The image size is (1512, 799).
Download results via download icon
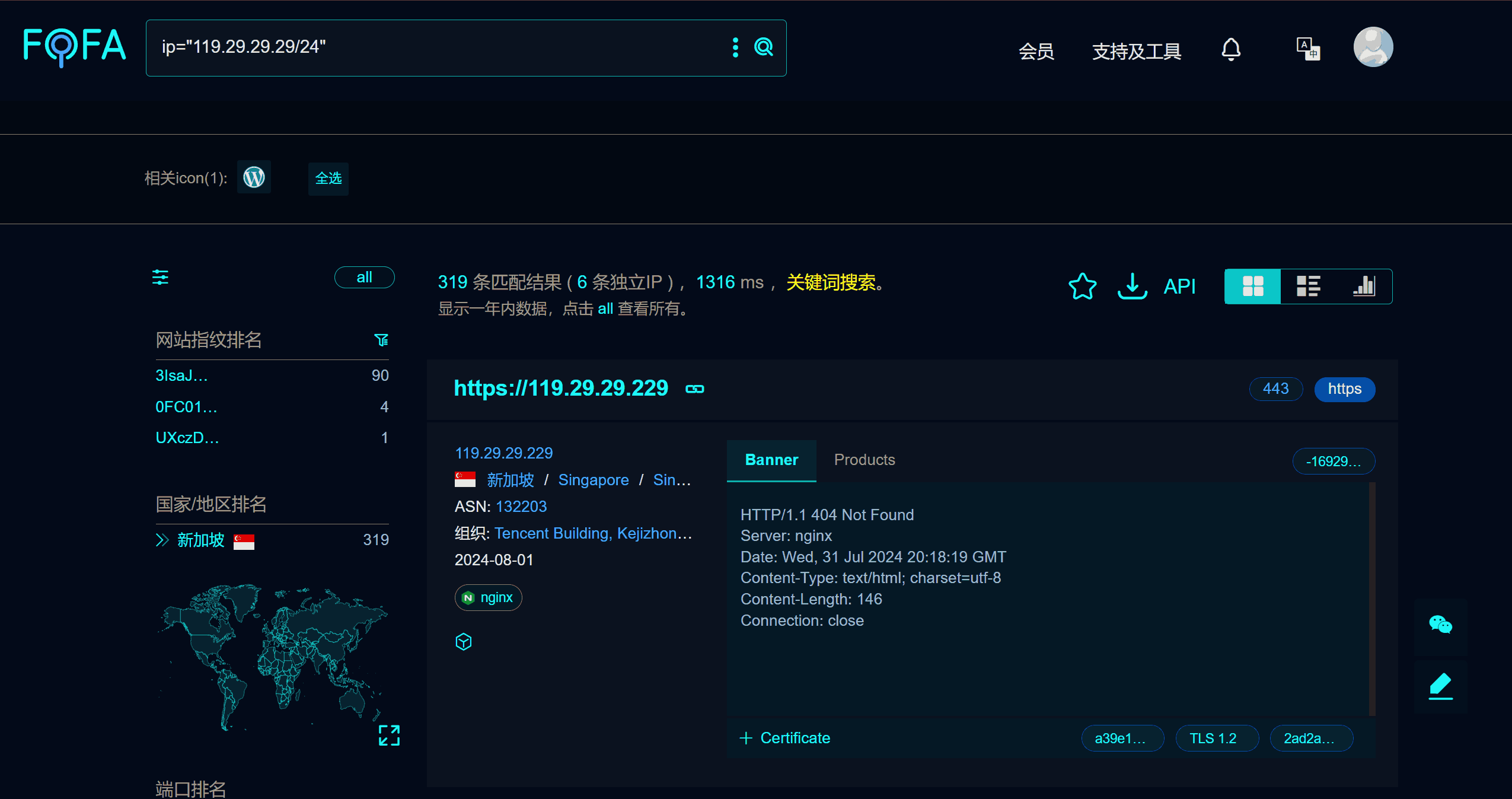click(1132, 287)
